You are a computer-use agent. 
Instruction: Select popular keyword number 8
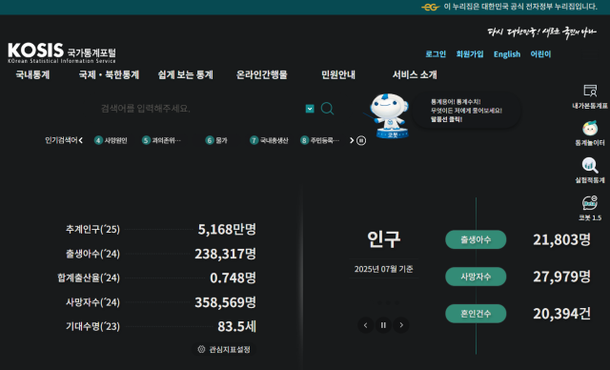tap(320, 140)
